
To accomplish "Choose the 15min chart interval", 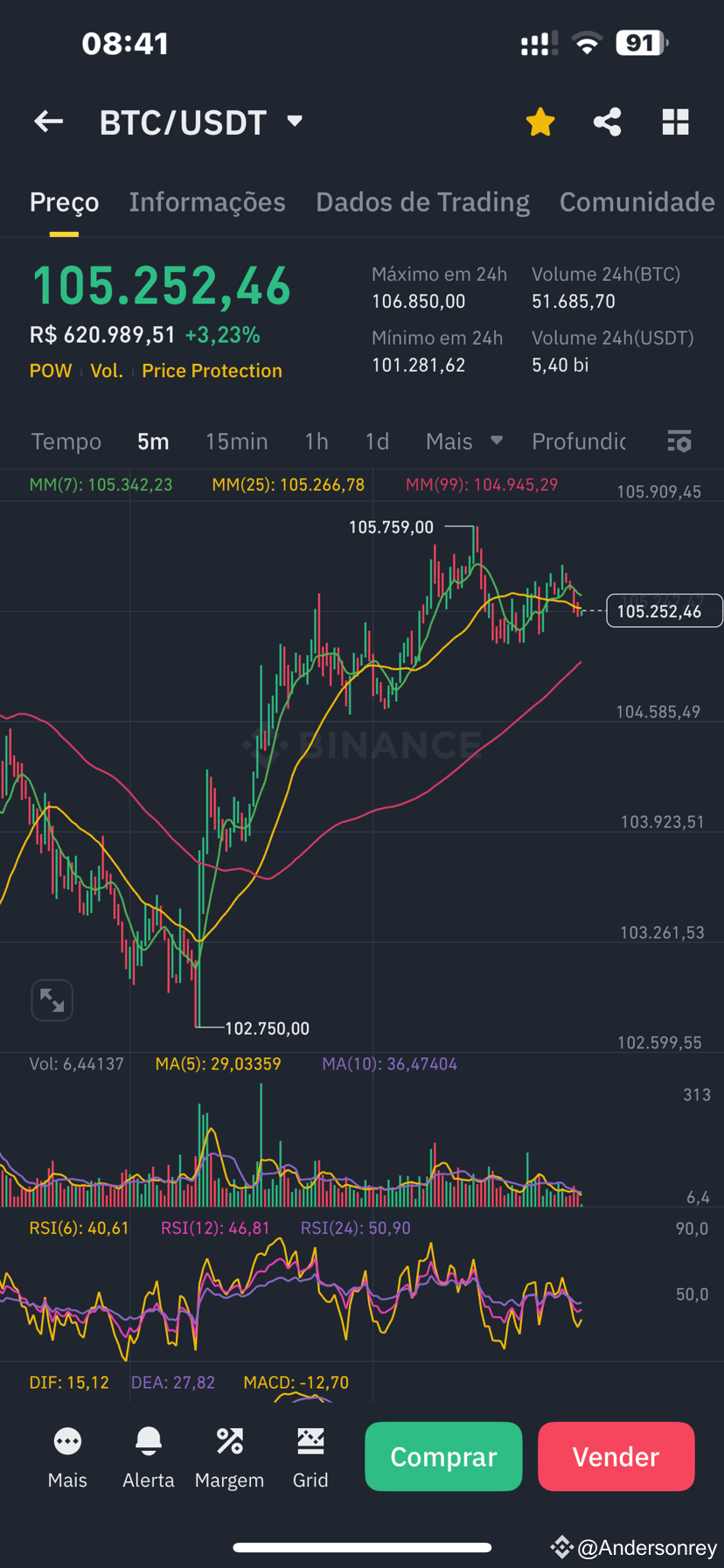I will pos(236,442).
